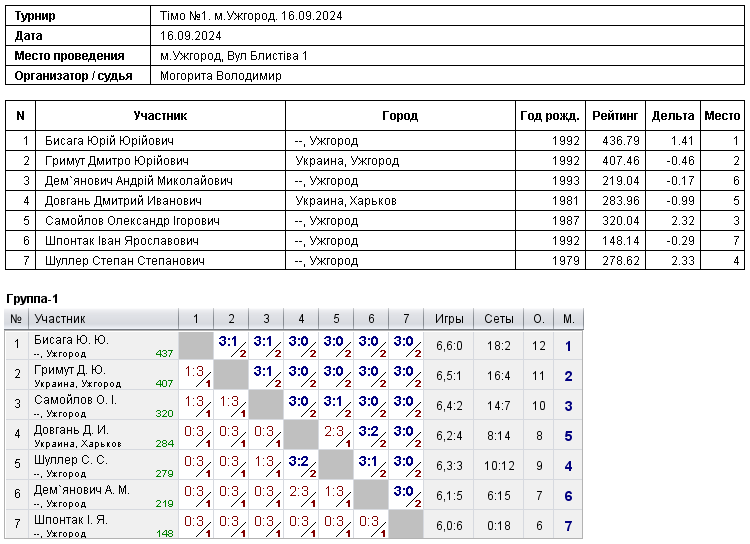The width and height of the screenshot is (750, 544).
Task: Click sets total 6:15
Action: point(499,496)
